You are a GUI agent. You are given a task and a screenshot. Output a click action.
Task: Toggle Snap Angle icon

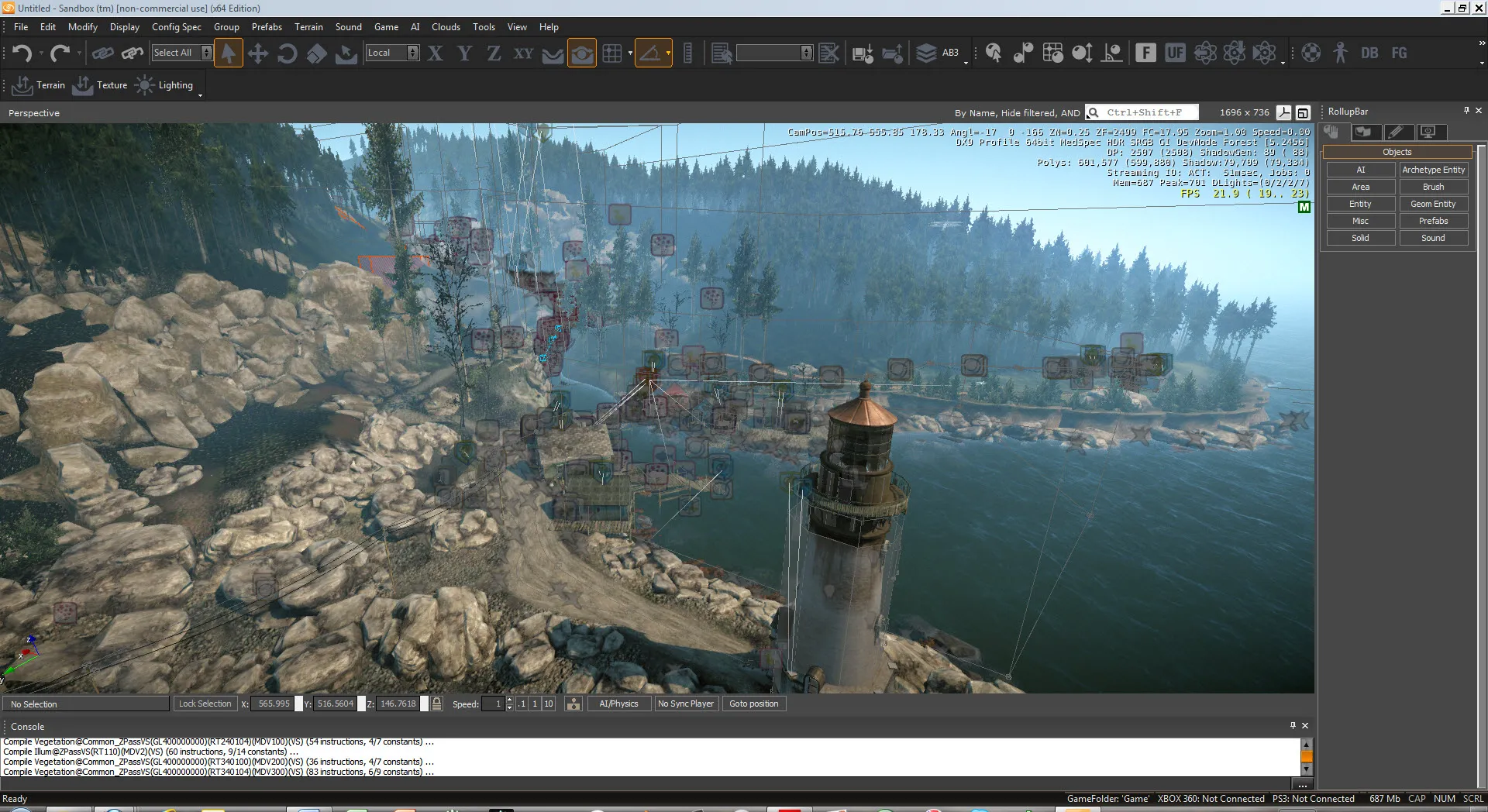tap(650, 53)
